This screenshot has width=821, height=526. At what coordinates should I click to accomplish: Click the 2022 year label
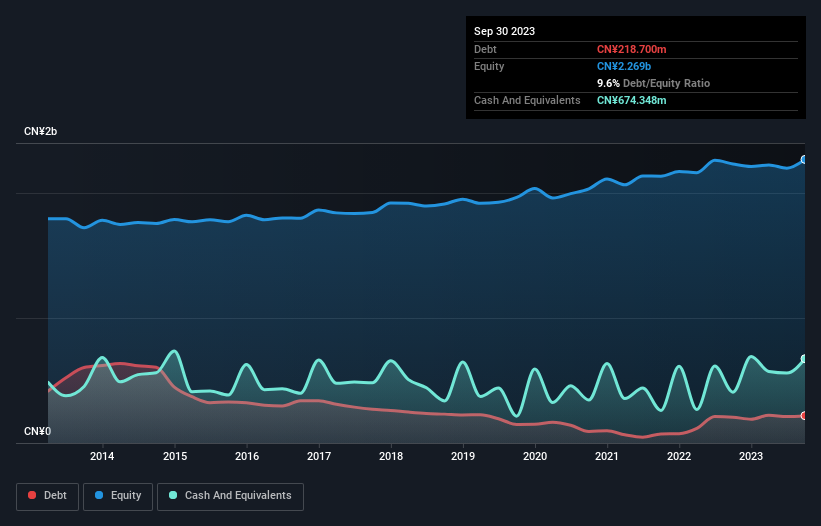pyautogui.click(x=679, y=457)
